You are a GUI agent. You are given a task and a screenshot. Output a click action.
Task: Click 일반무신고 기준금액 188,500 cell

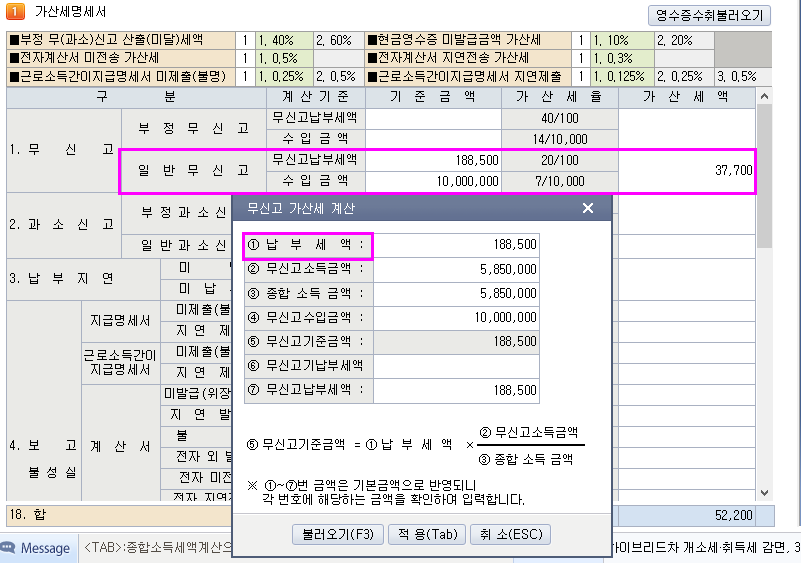pos(433,160)
